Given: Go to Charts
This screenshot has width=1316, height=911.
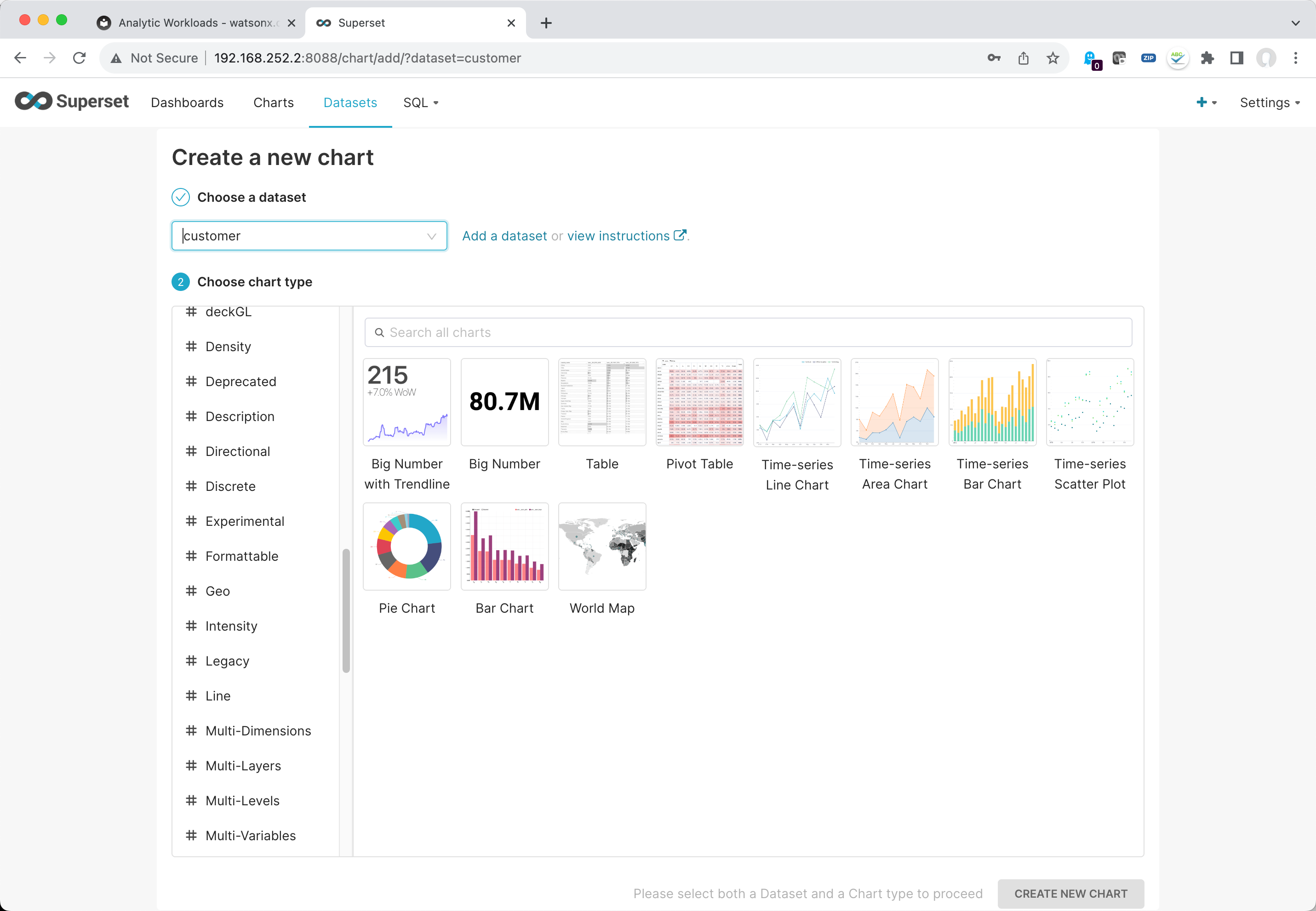Looking at the screenshot, I should (274, 103).
